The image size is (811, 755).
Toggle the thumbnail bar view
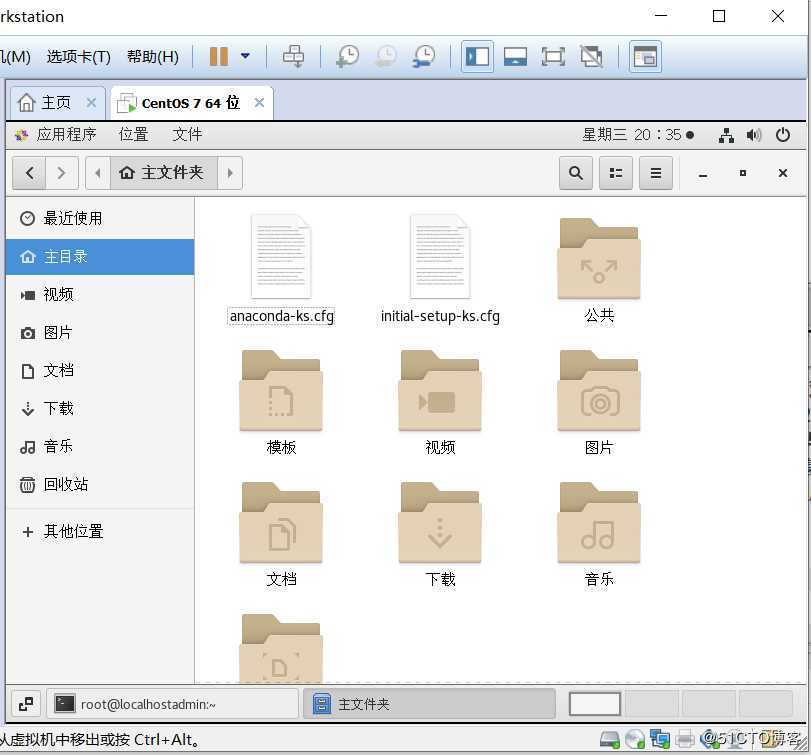515,56
